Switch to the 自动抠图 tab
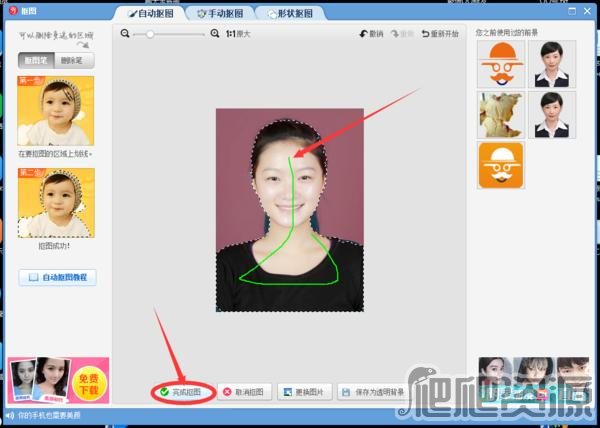The image size is (600, 428). pyautogui.click(x=150, y=13)
